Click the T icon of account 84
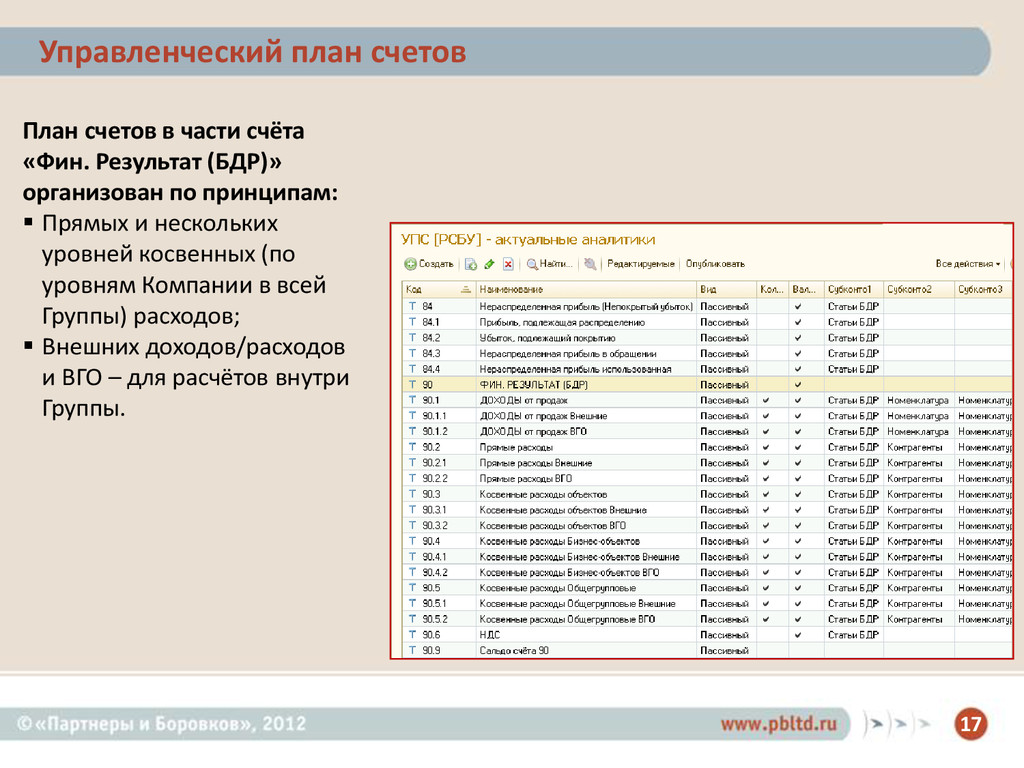Viewport: 1024px width, 768px height. [x=412, y=306]
